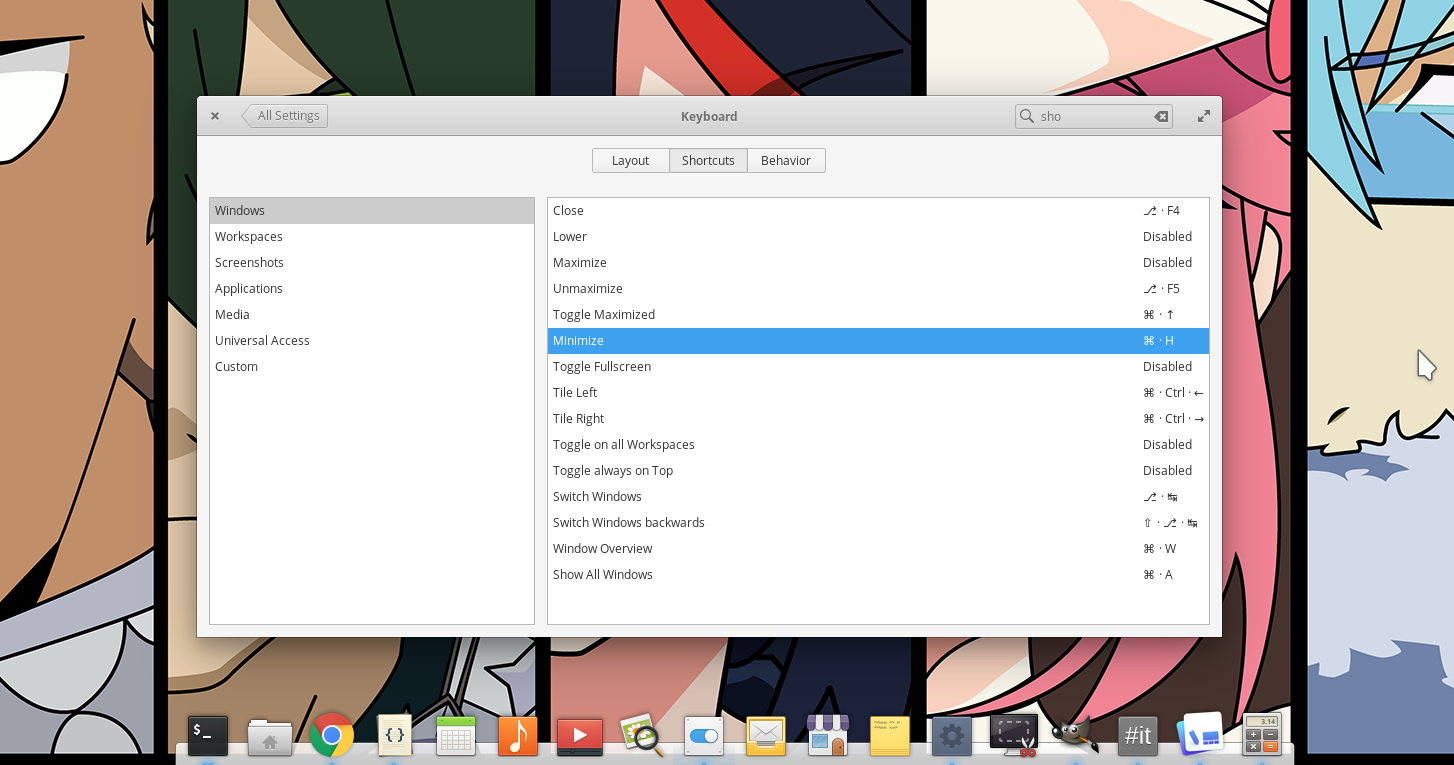
Task: Select the Switch Windows shortcut row
Action: (878, 496)
